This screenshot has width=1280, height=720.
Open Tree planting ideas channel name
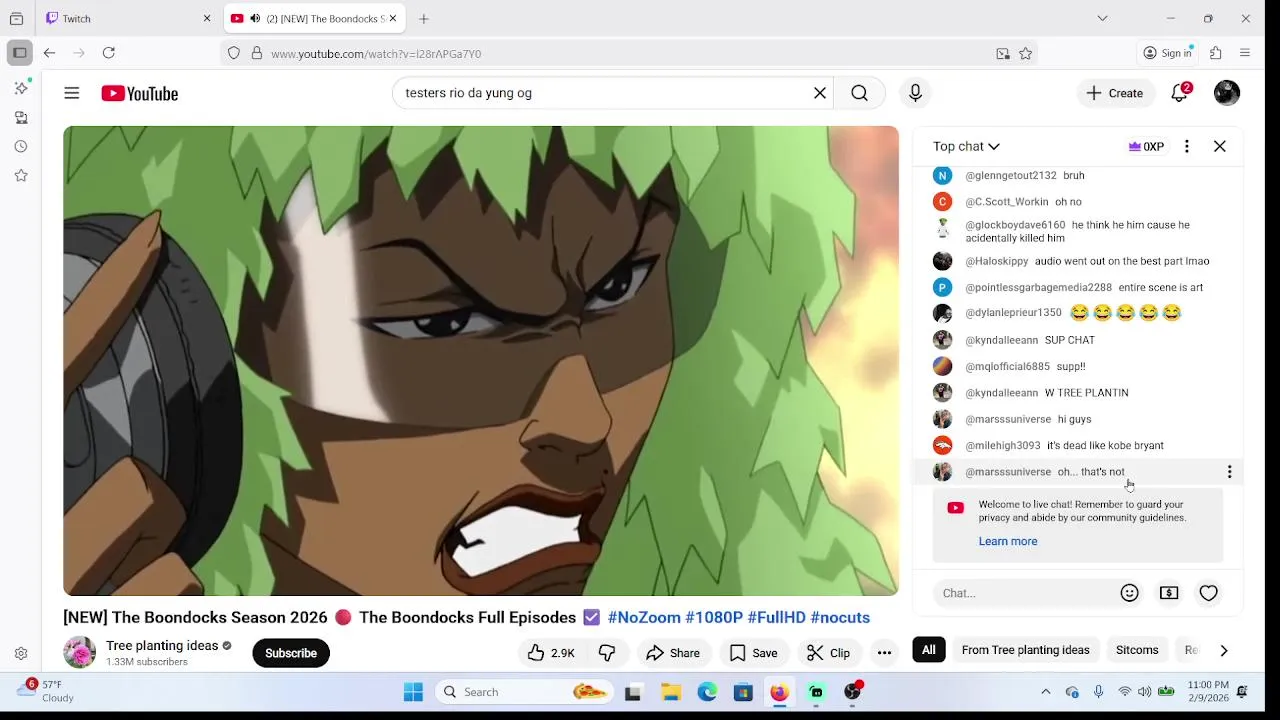click(x=162, y=646)
